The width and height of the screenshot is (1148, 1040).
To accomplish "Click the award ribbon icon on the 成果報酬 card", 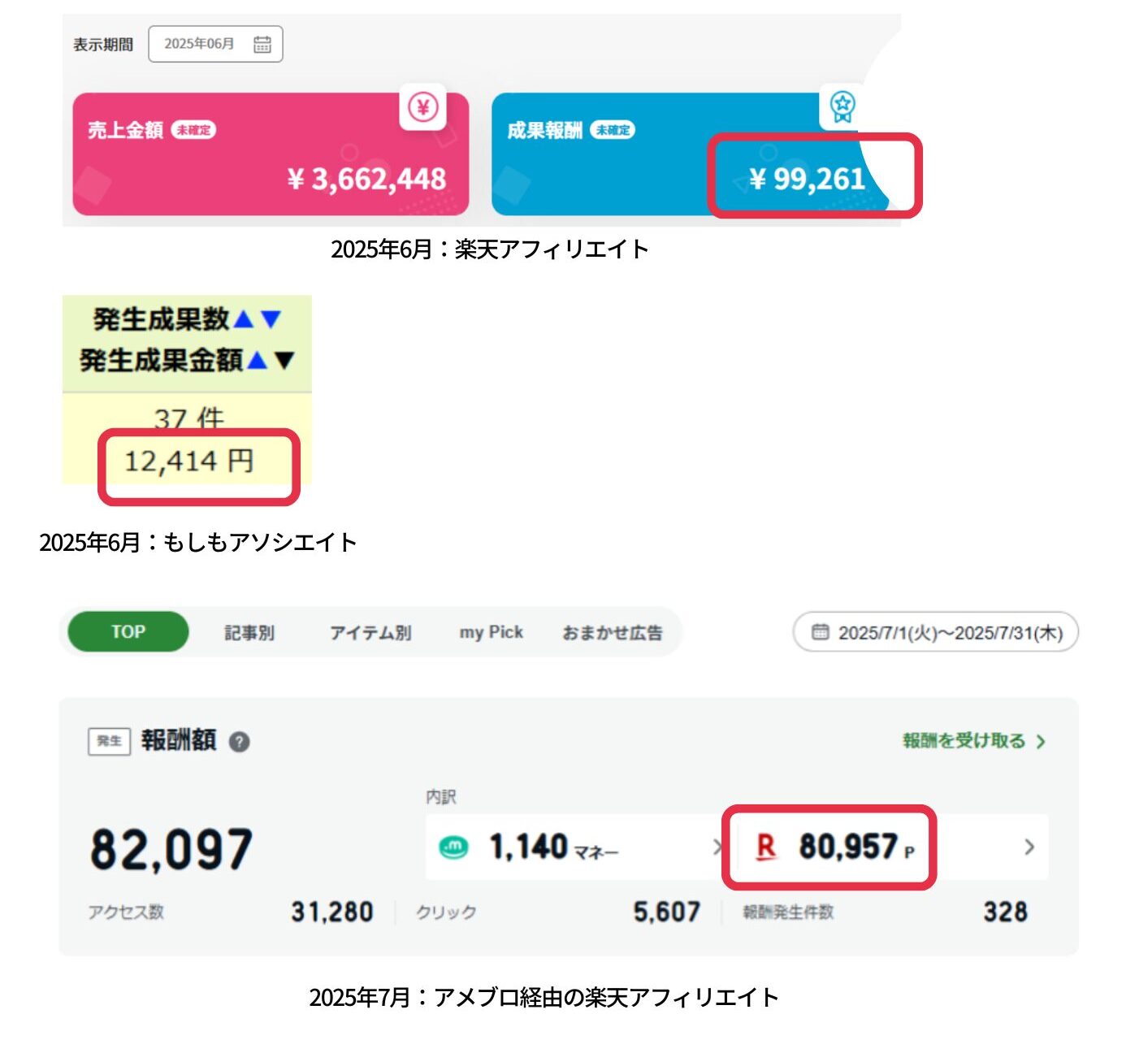I will pos(843,106).
